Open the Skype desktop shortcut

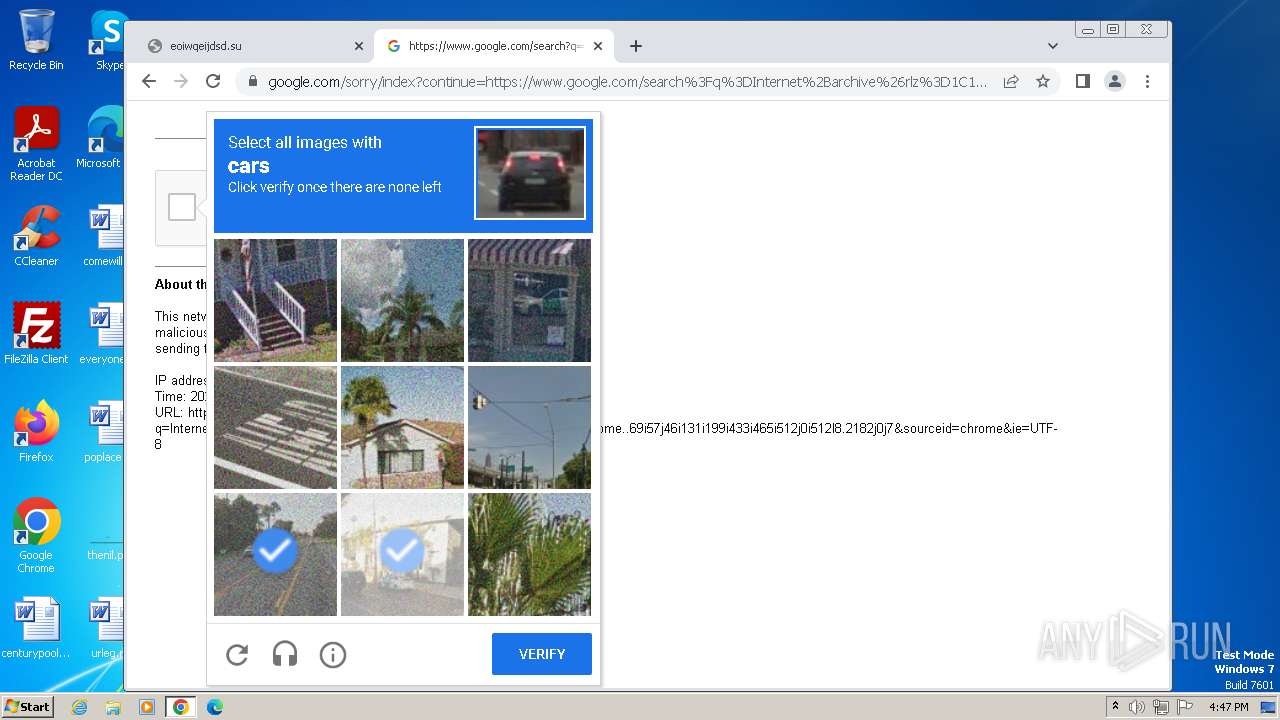(x=108, y=40)
